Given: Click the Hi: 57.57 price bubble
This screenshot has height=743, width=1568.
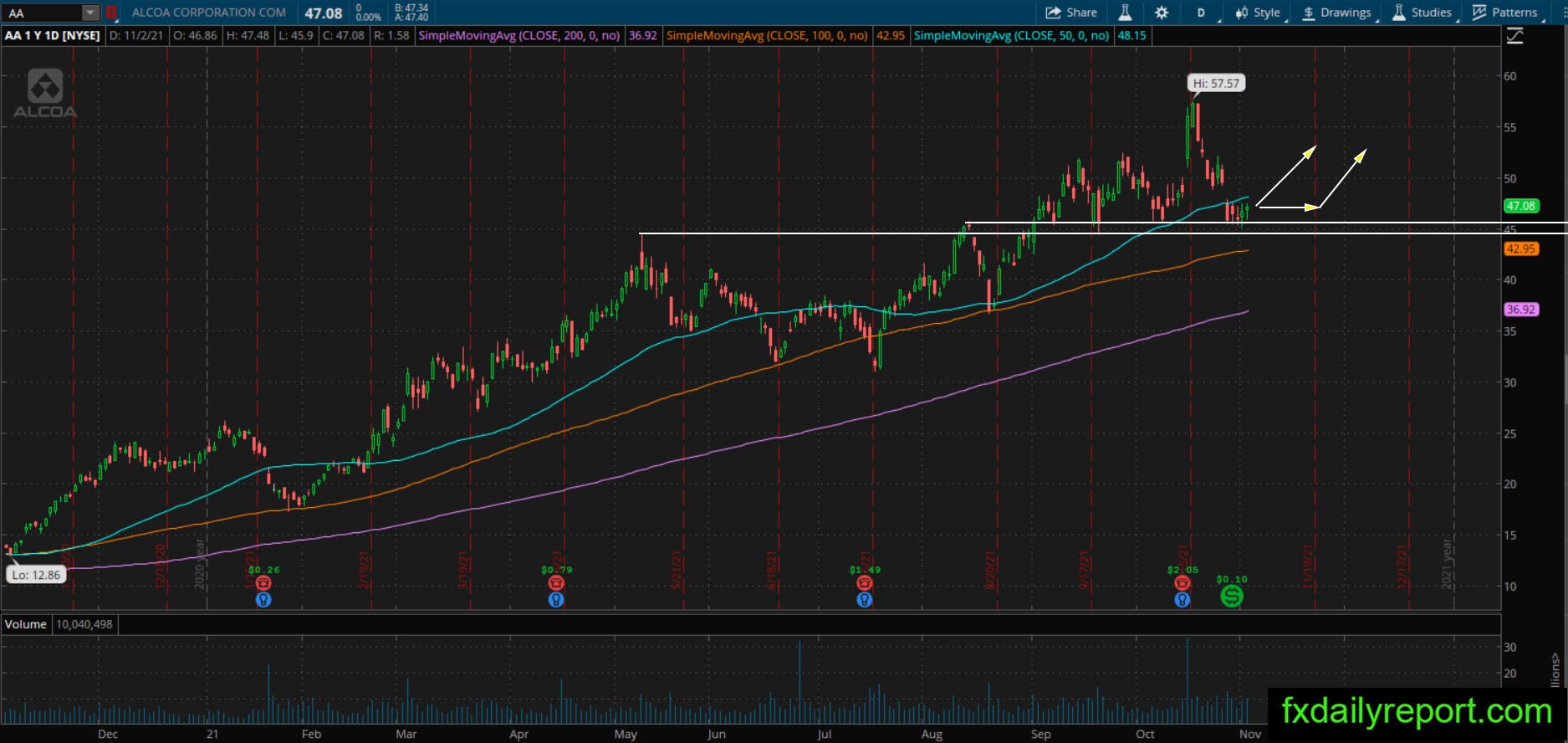Looking at the screenshot, I should click(x=1216, y=83).
